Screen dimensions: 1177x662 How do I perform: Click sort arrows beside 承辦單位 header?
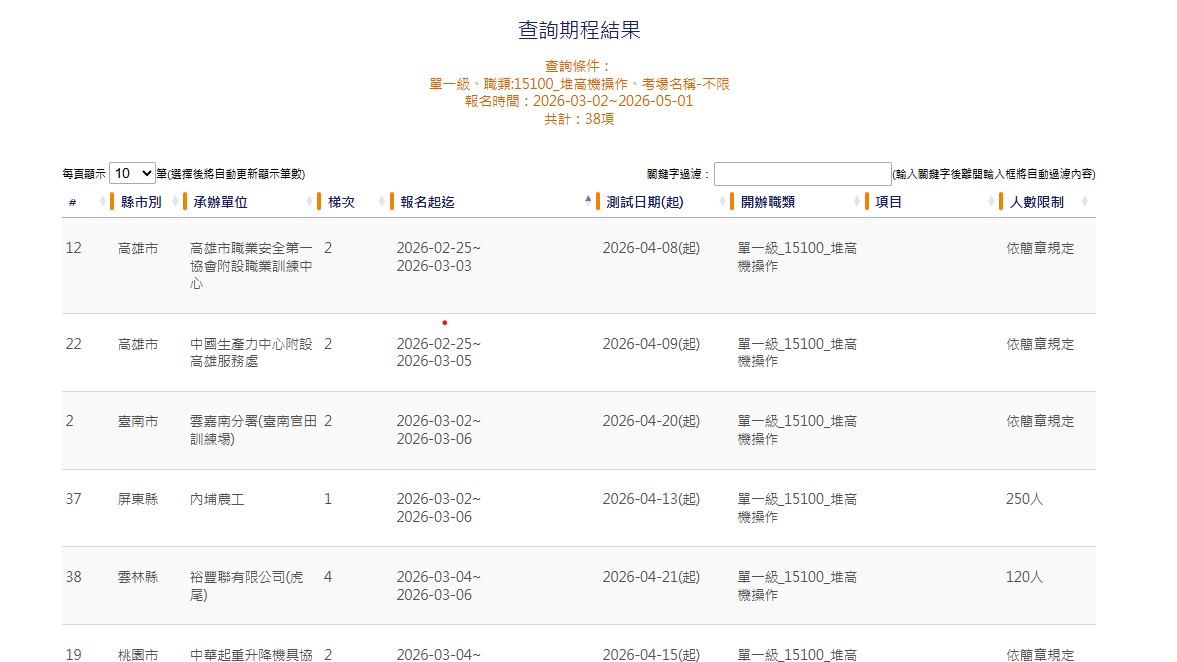coord(308,202)
